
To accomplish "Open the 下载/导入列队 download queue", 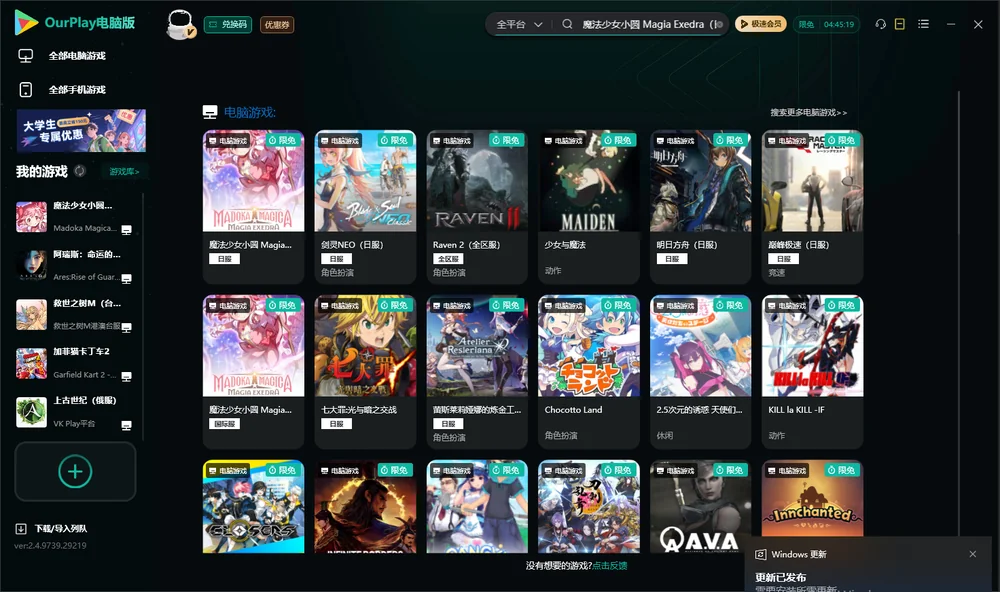I will tap(52, 528).
